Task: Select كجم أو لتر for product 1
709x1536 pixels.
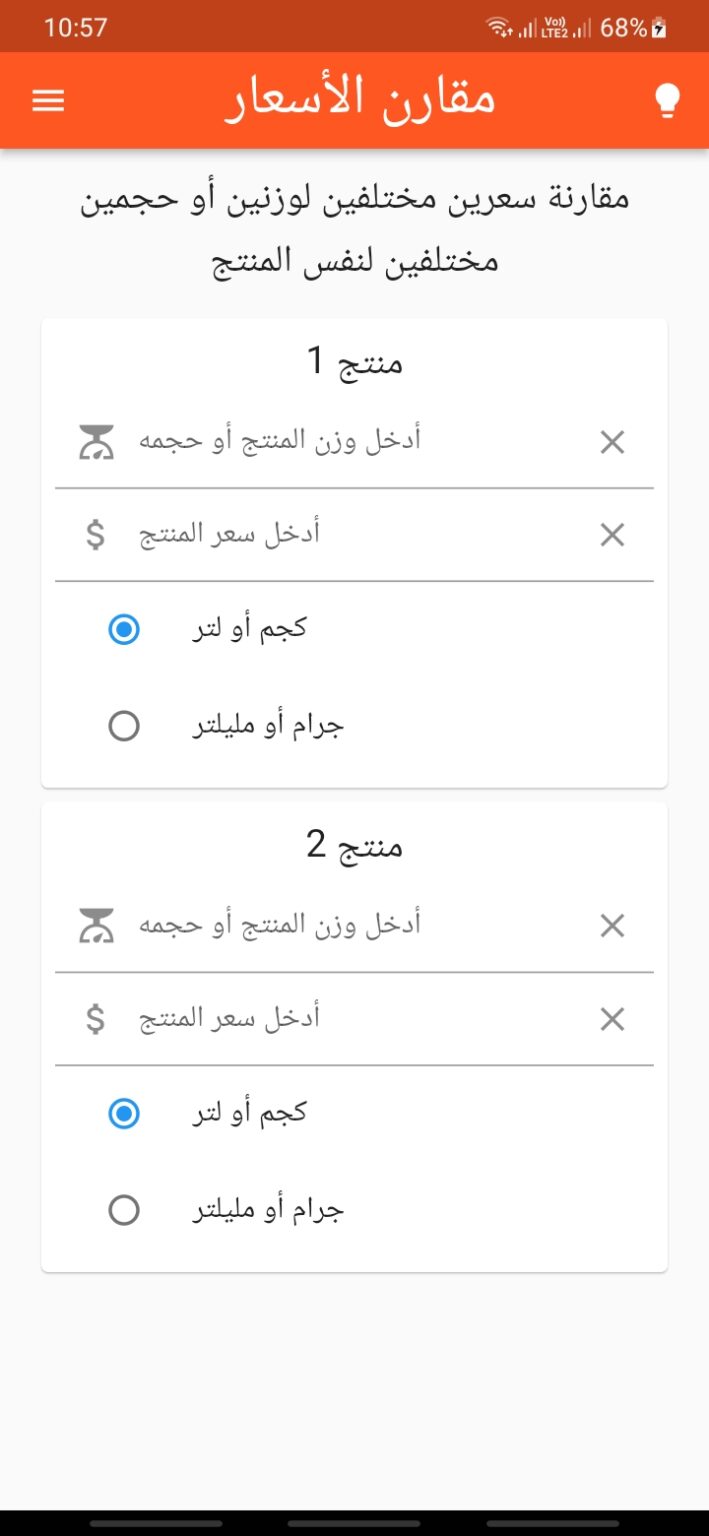Action: [x=124, y=630]
